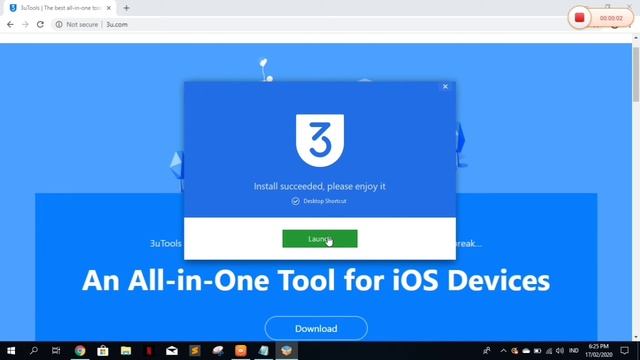Close the 3uTools browser tab
The width and height of the screenshot is (640, 360).
109,8
